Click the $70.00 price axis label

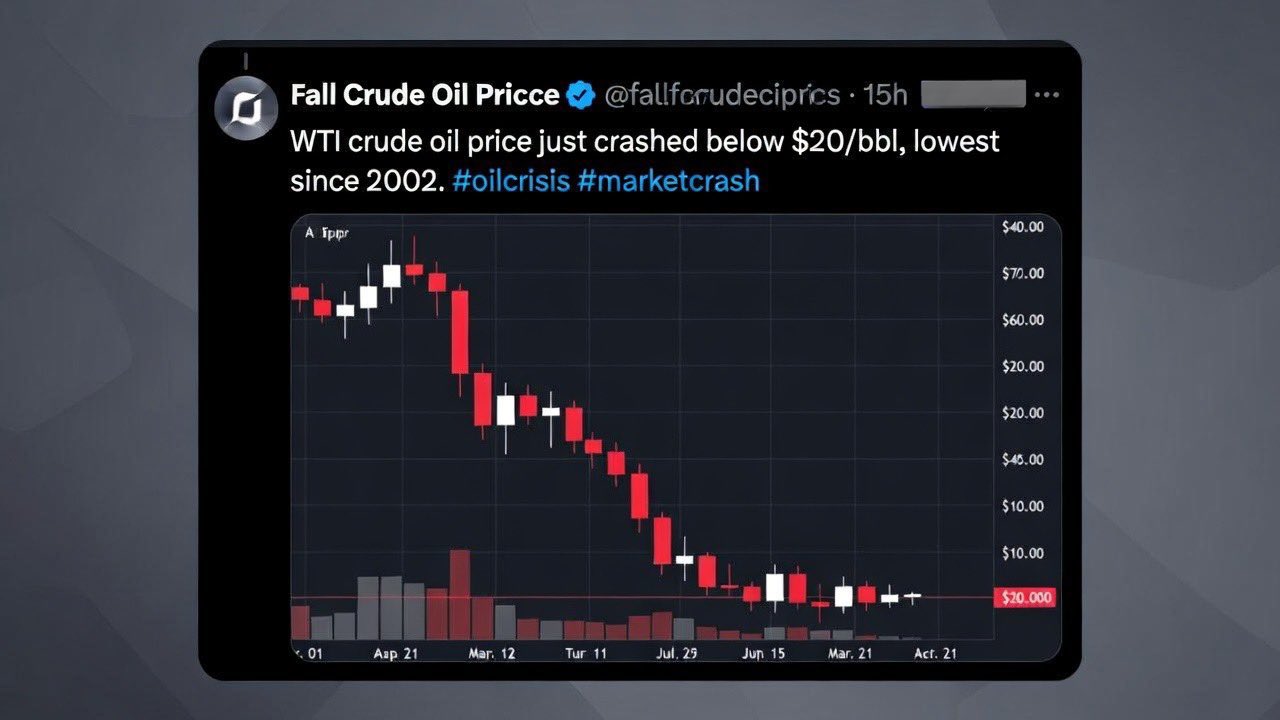(x=1022, y=273)
